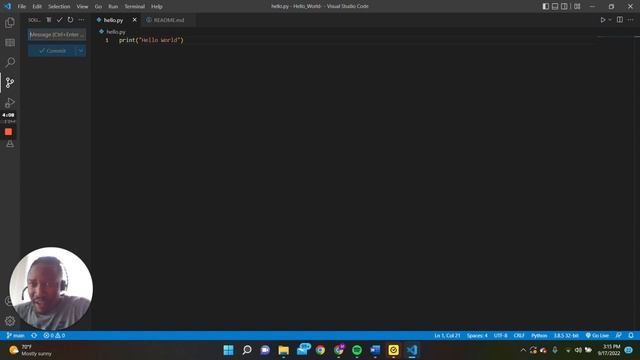Open File Explorer from the taskbar
This screenshot has width=640, height=360.
283,350
